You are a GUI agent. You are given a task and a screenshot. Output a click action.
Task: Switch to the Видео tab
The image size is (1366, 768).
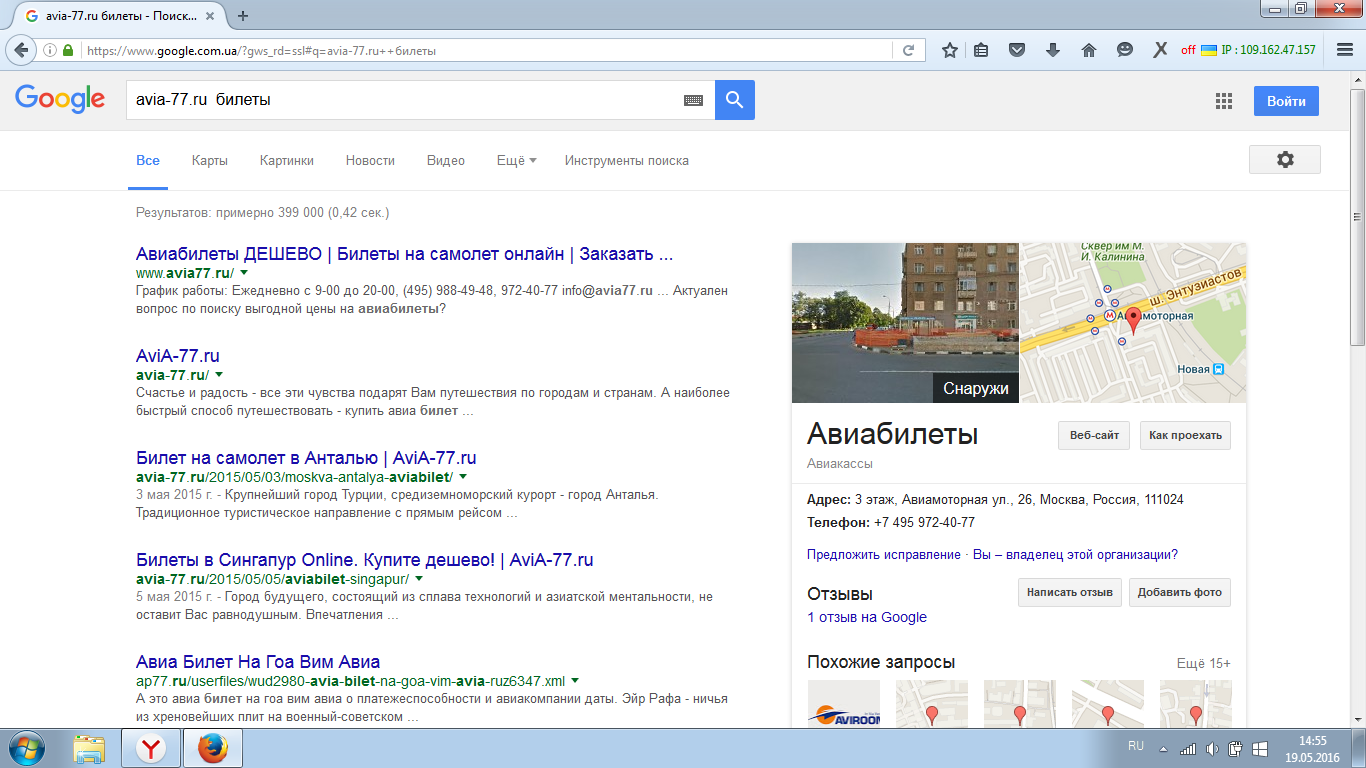(x=446, y=160)
